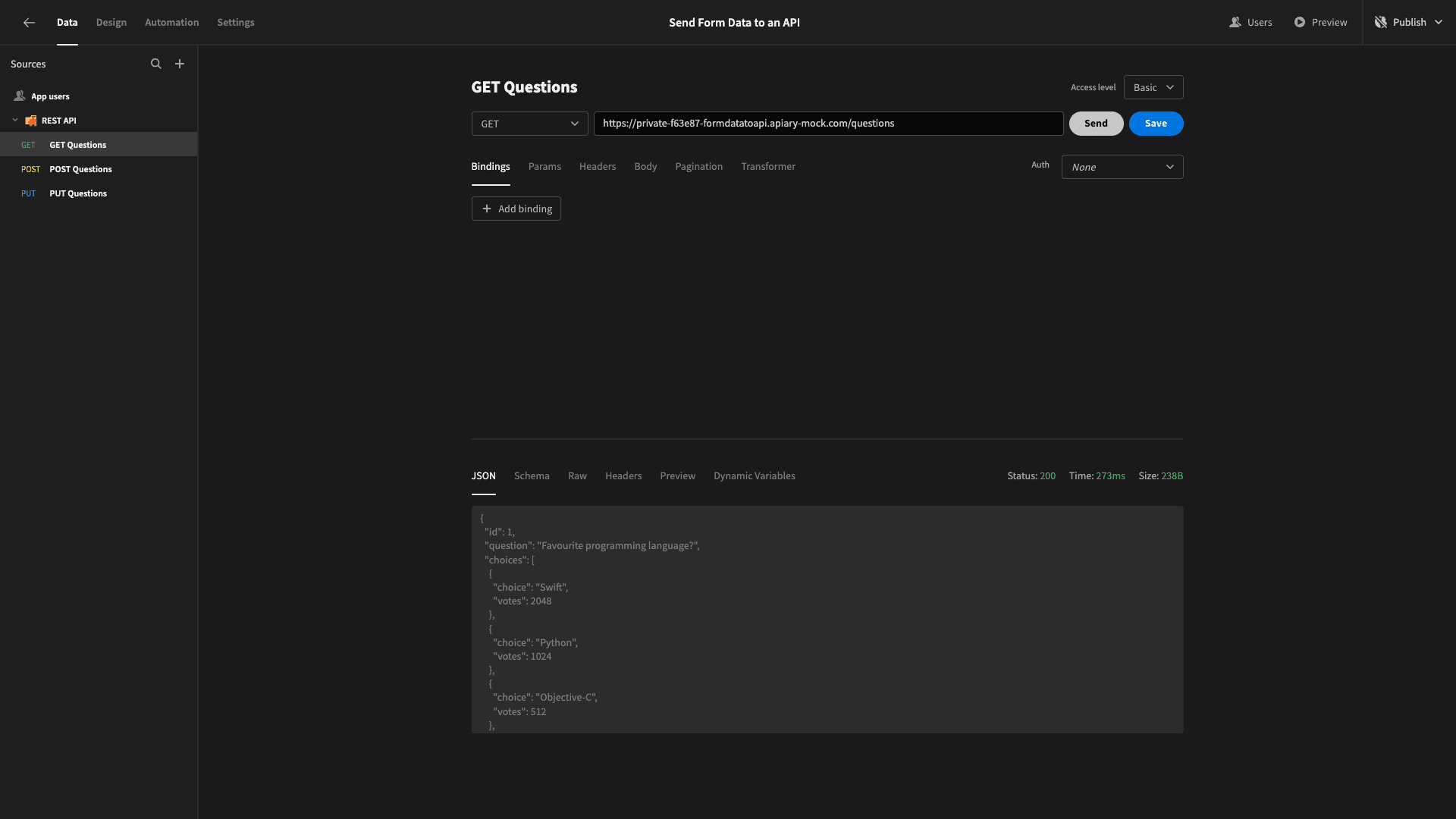Add a new source with plus icon
1456x819 pixels.
point(180,64)
